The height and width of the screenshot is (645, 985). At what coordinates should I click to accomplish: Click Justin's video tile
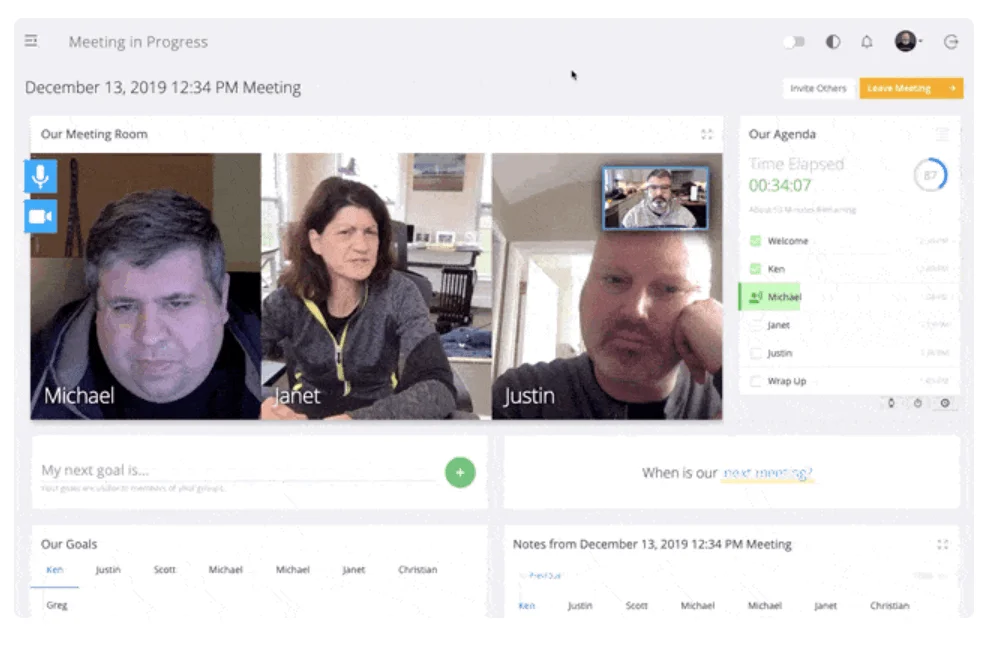coord(607,286)
